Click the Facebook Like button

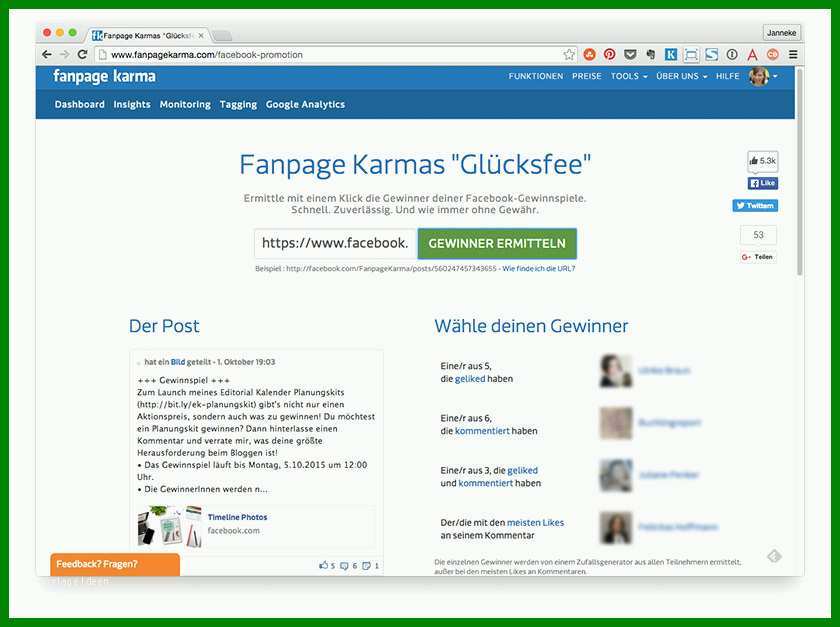coord(763,183)
